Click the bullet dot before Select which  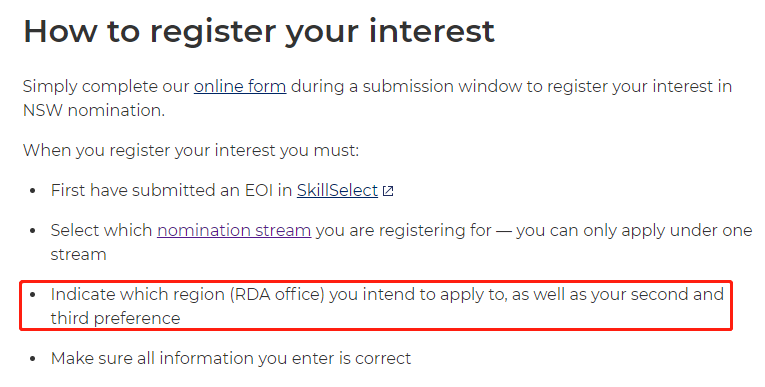[33, 231]
